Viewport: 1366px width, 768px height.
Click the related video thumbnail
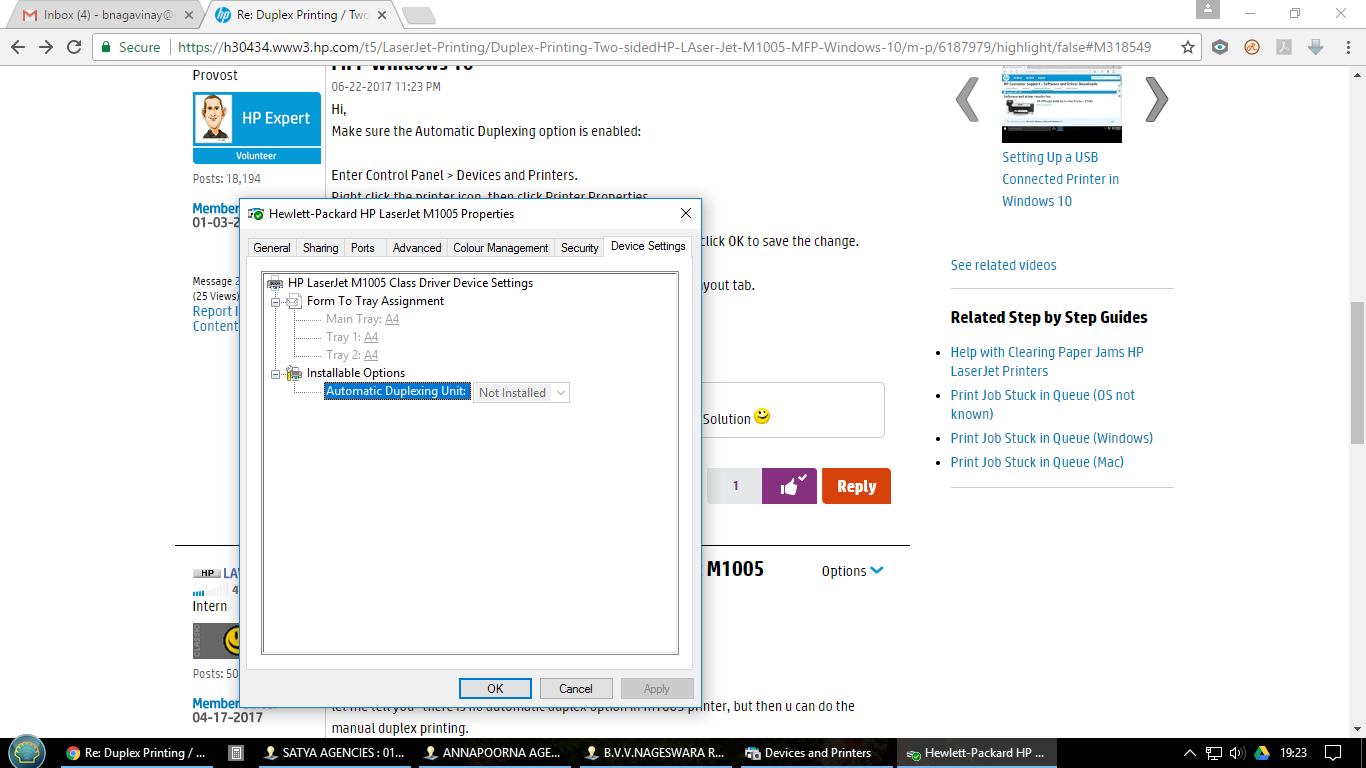click(1062, 104)
